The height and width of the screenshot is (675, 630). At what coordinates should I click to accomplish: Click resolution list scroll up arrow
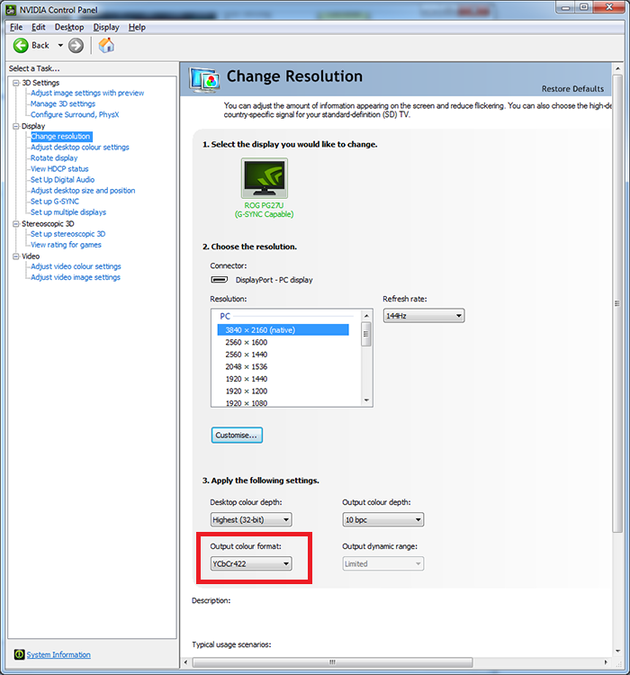pos(366,316)
